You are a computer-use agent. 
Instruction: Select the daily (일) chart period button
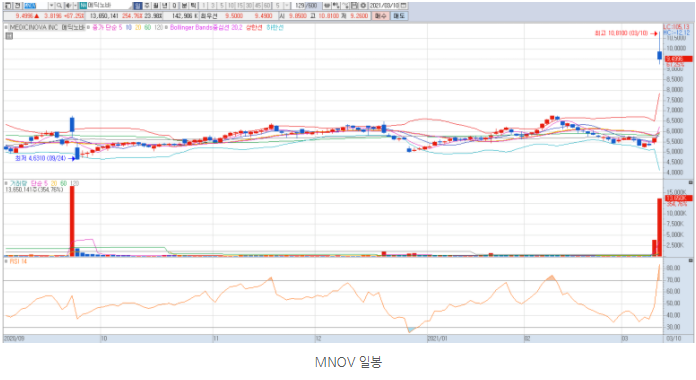pos(138,5)
